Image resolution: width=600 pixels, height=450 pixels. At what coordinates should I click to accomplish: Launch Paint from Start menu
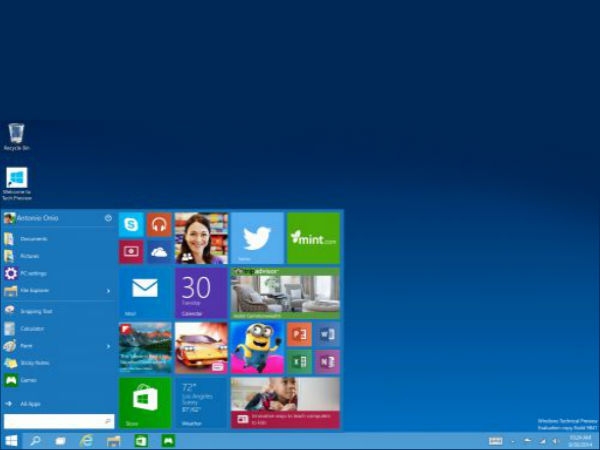pyautogui.click(x=54, y=346)
